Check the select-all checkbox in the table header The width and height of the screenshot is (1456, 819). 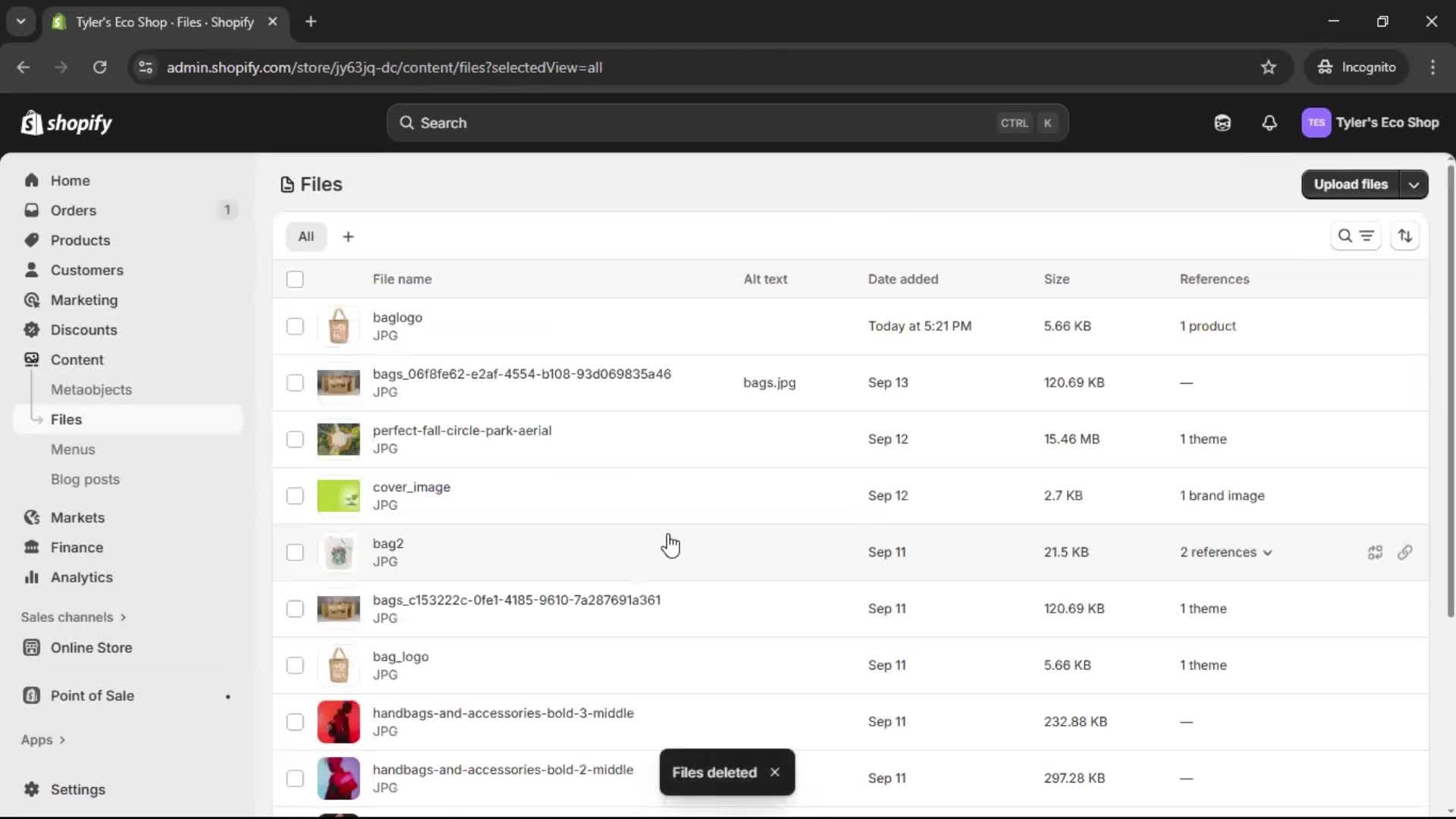click(x=295, y=279)
